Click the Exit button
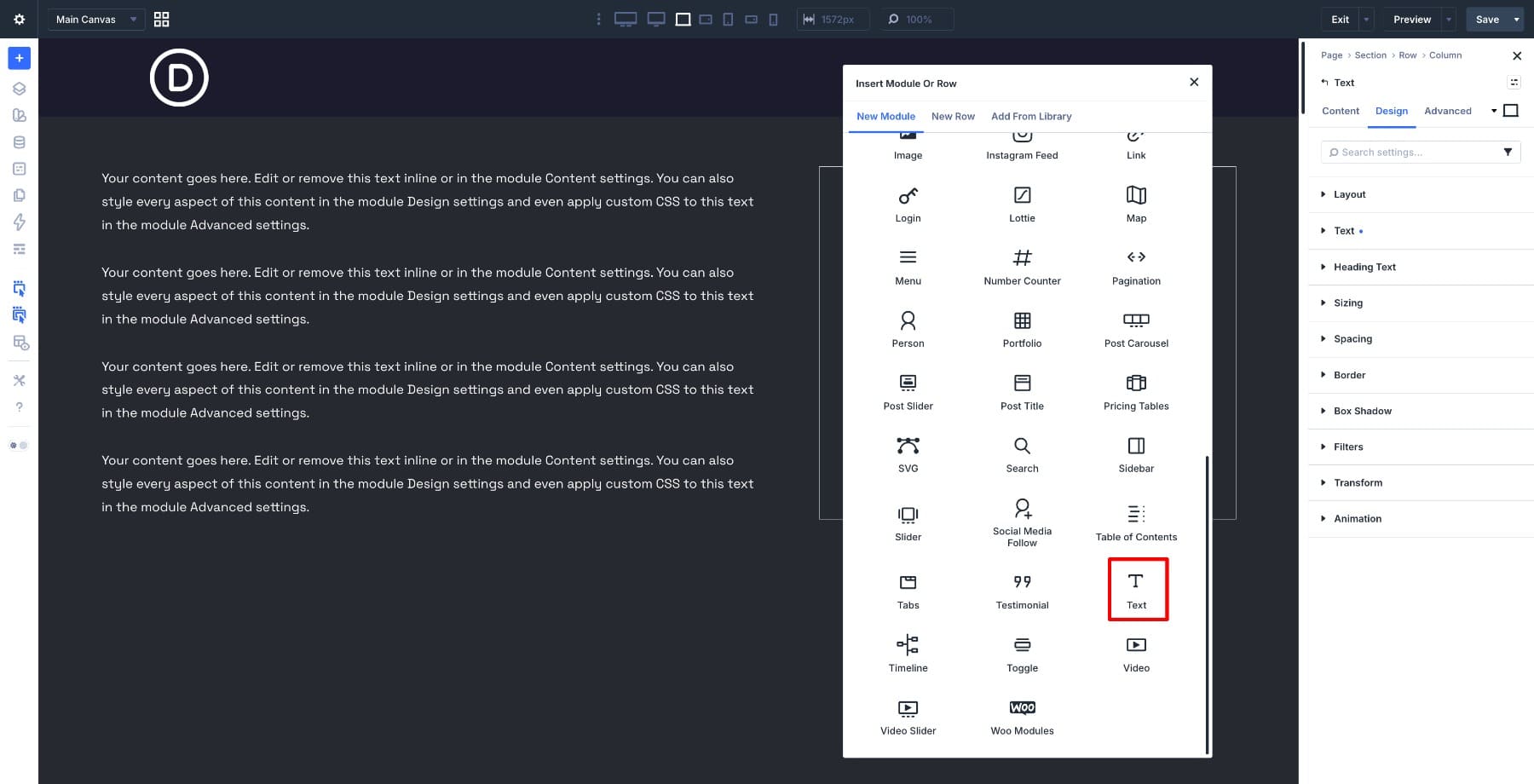1534x784 pixels. click(1341, 19)
